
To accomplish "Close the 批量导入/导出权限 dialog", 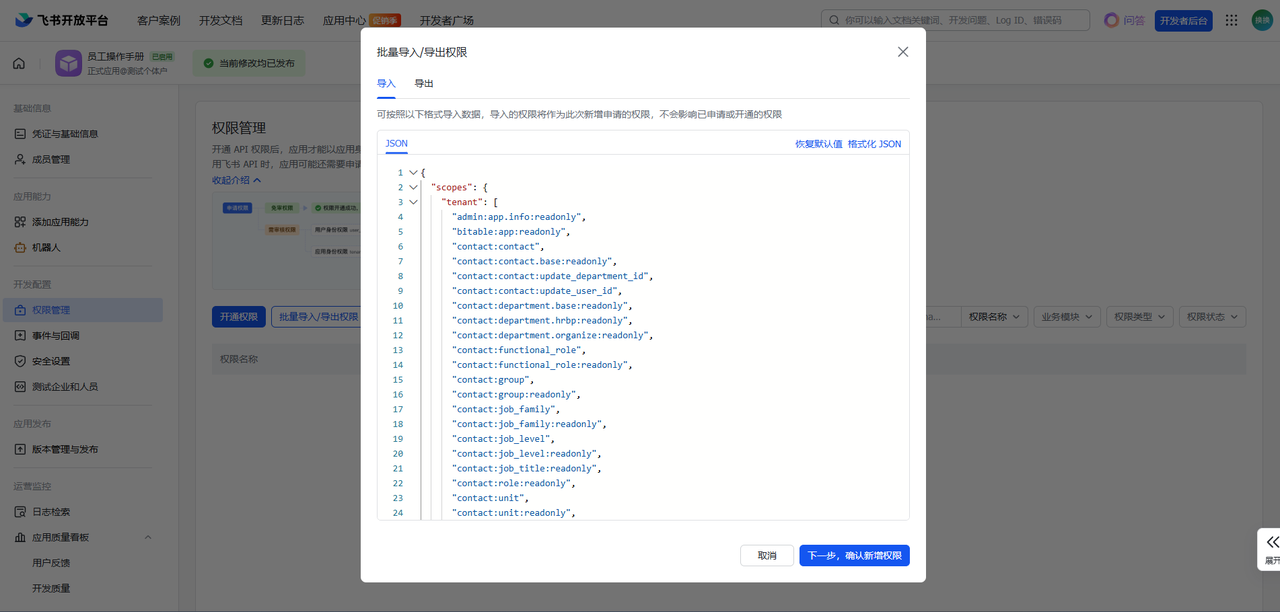I will click(903, 52).
